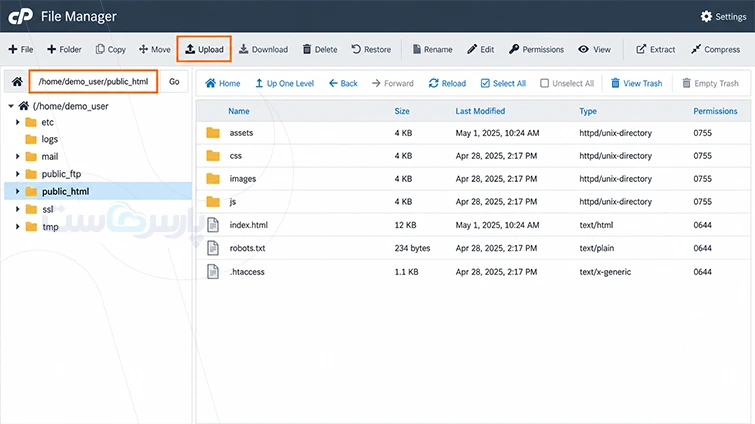The image size is (755, 424).
Task: Go to Home in navigation bar
Action: click(222, 83)
